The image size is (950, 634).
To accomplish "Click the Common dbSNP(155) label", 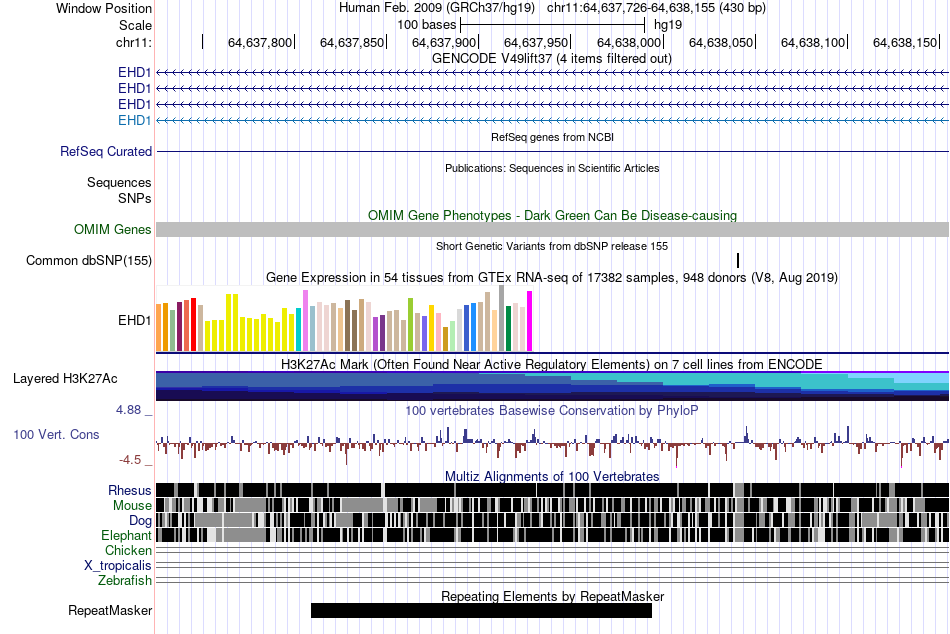I will click(x=89, y=261).
